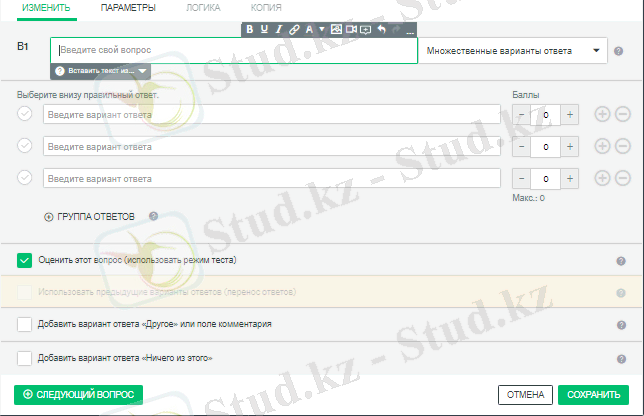Select the second answer's score value field
Image resolution: width=644 pixels, height=416 pixels.
pyautogui.click(x=545, y=147)
